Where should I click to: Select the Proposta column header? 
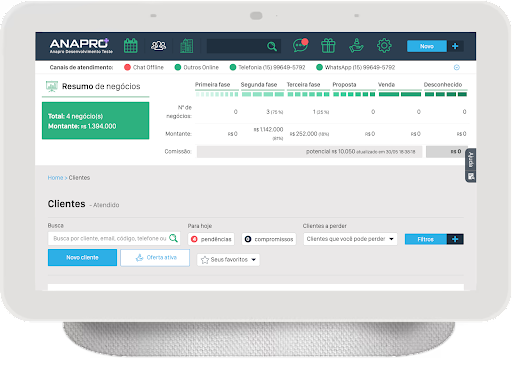click(x=344, y=85)
